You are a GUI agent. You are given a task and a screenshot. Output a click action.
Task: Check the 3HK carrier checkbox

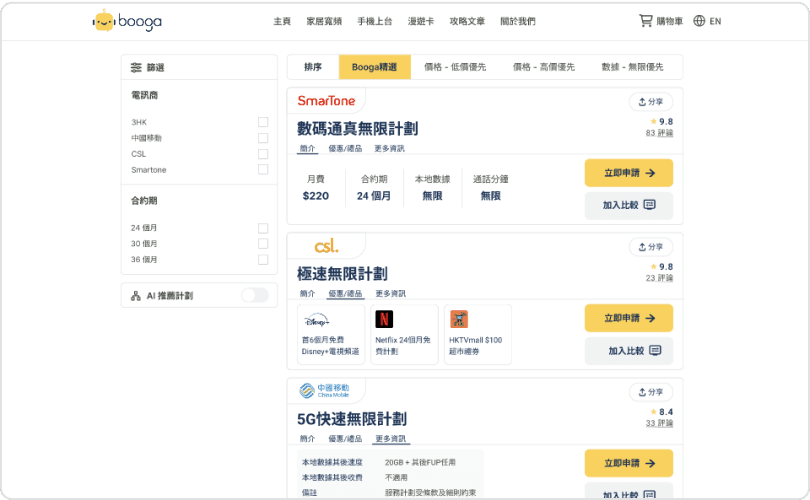tap(263, 122)
